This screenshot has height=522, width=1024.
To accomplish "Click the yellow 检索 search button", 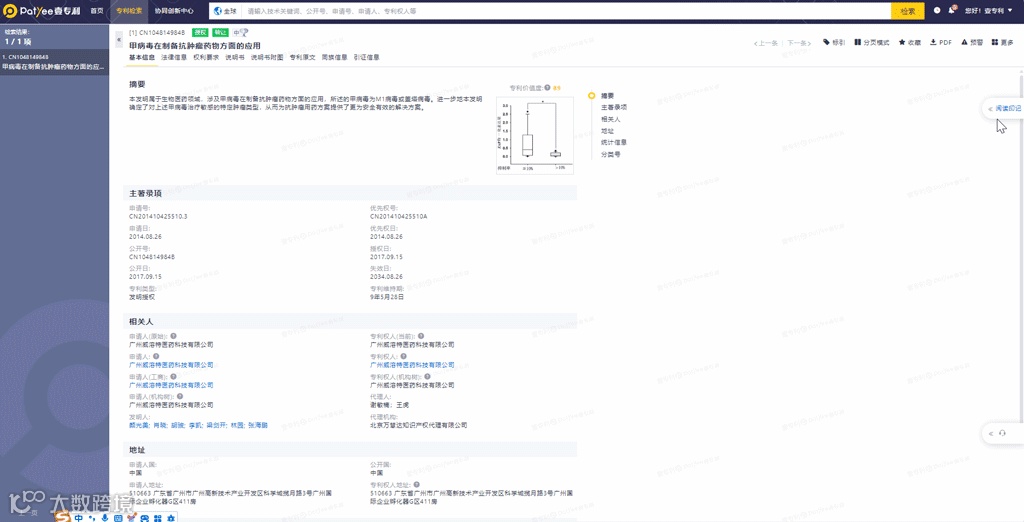I will [908, 11].
